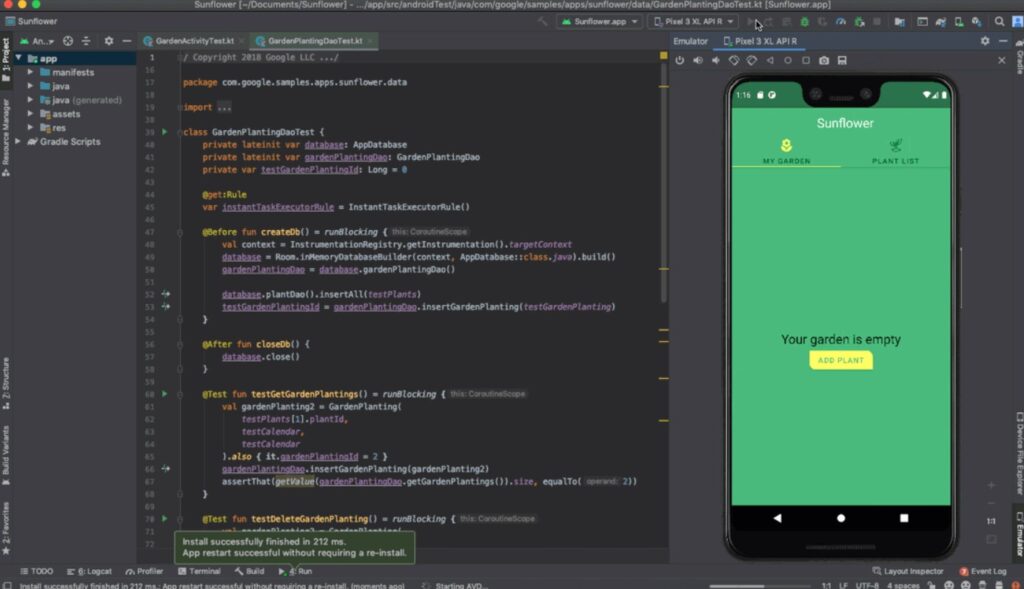Click the emulator rotate right icon
Viewport: 1024px width, 589px height.
click(x=752, y=60)
